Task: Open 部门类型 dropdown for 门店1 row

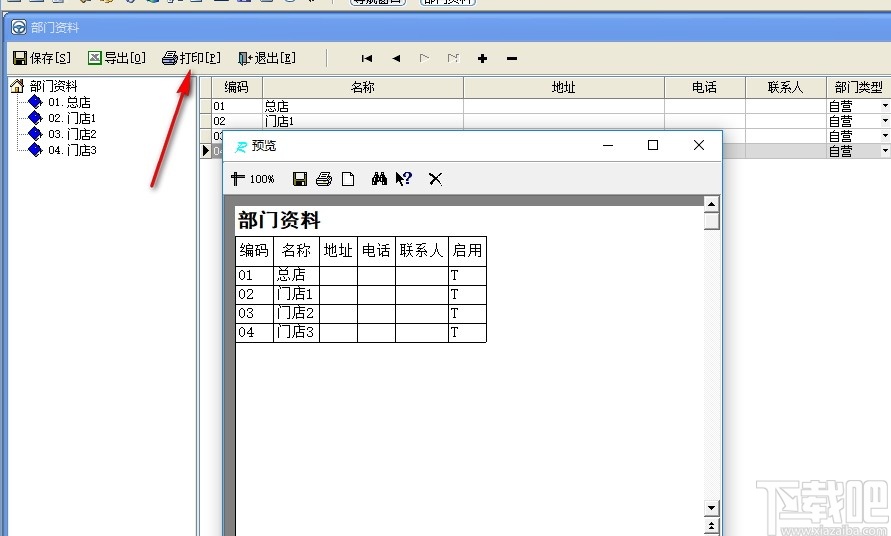Action: [885, 121]
